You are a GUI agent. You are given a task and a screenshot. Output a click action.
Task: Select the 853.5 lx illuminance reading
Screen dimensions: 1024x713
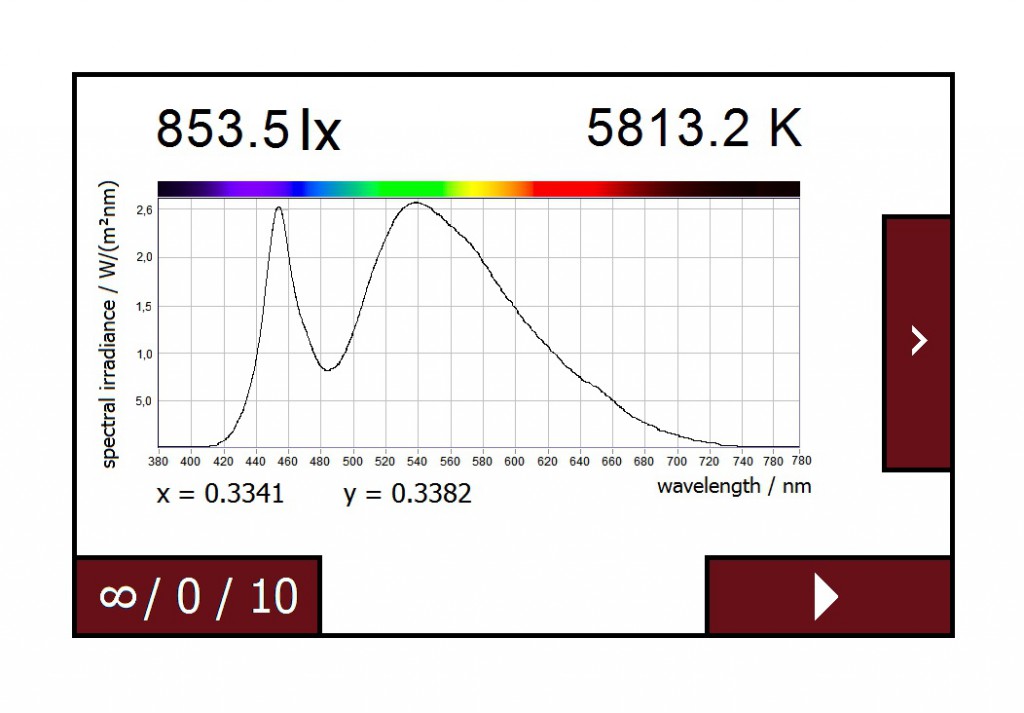coord(246,128)
